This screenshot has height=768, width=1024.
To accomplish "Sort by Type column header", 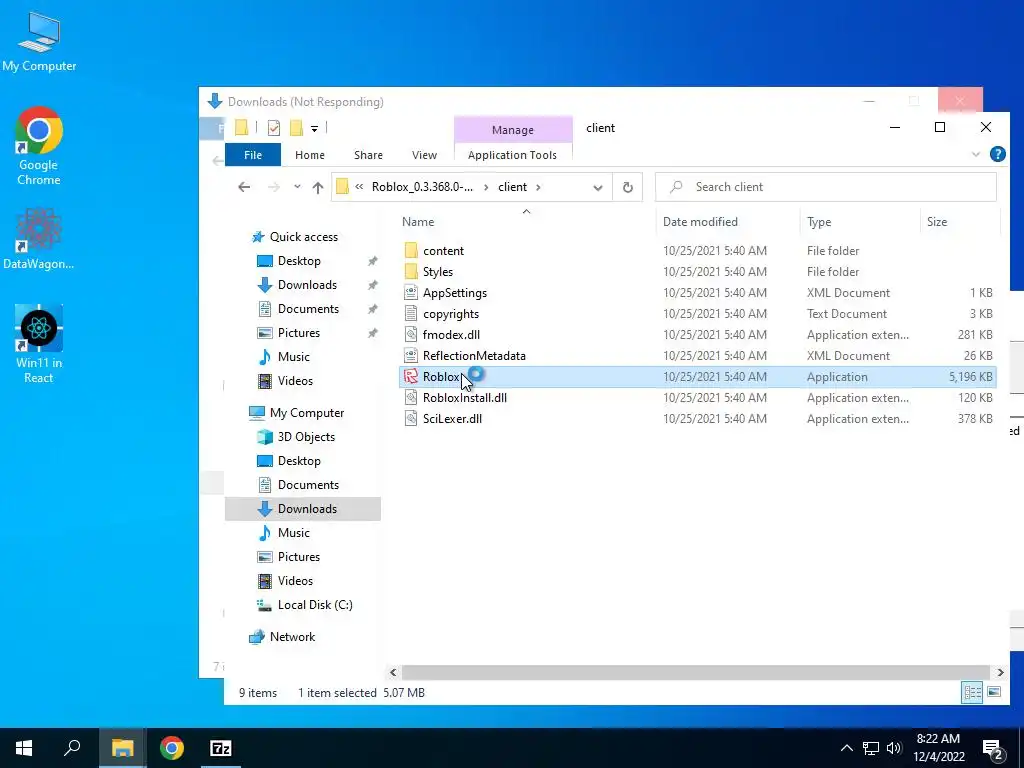I will [859, 221].
